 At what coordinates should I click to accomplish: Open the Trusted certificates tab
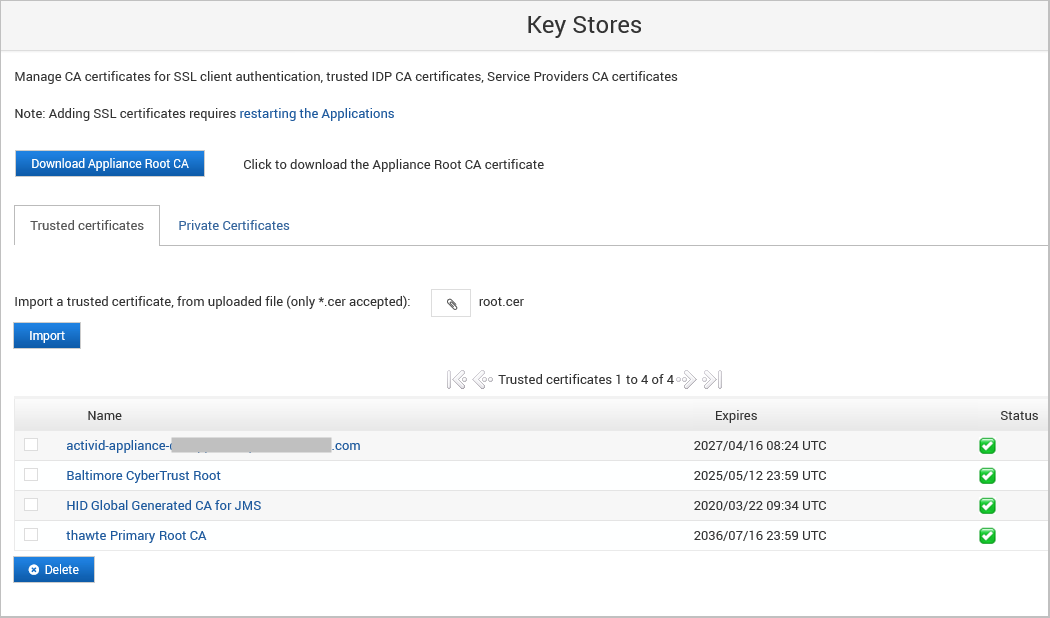point(87,226)
